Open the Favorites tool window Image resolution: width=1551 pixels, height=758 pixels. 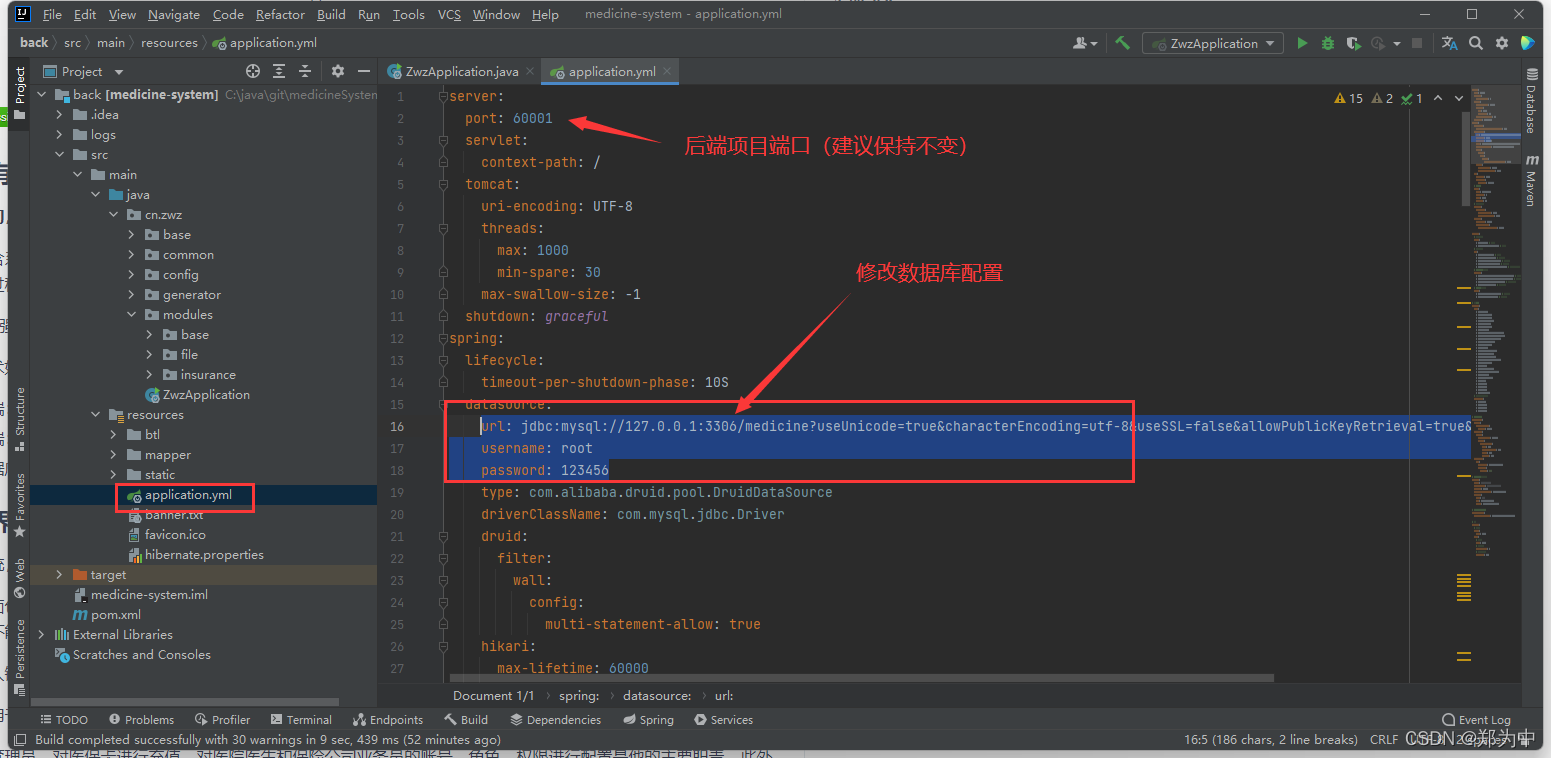[19, 505]
